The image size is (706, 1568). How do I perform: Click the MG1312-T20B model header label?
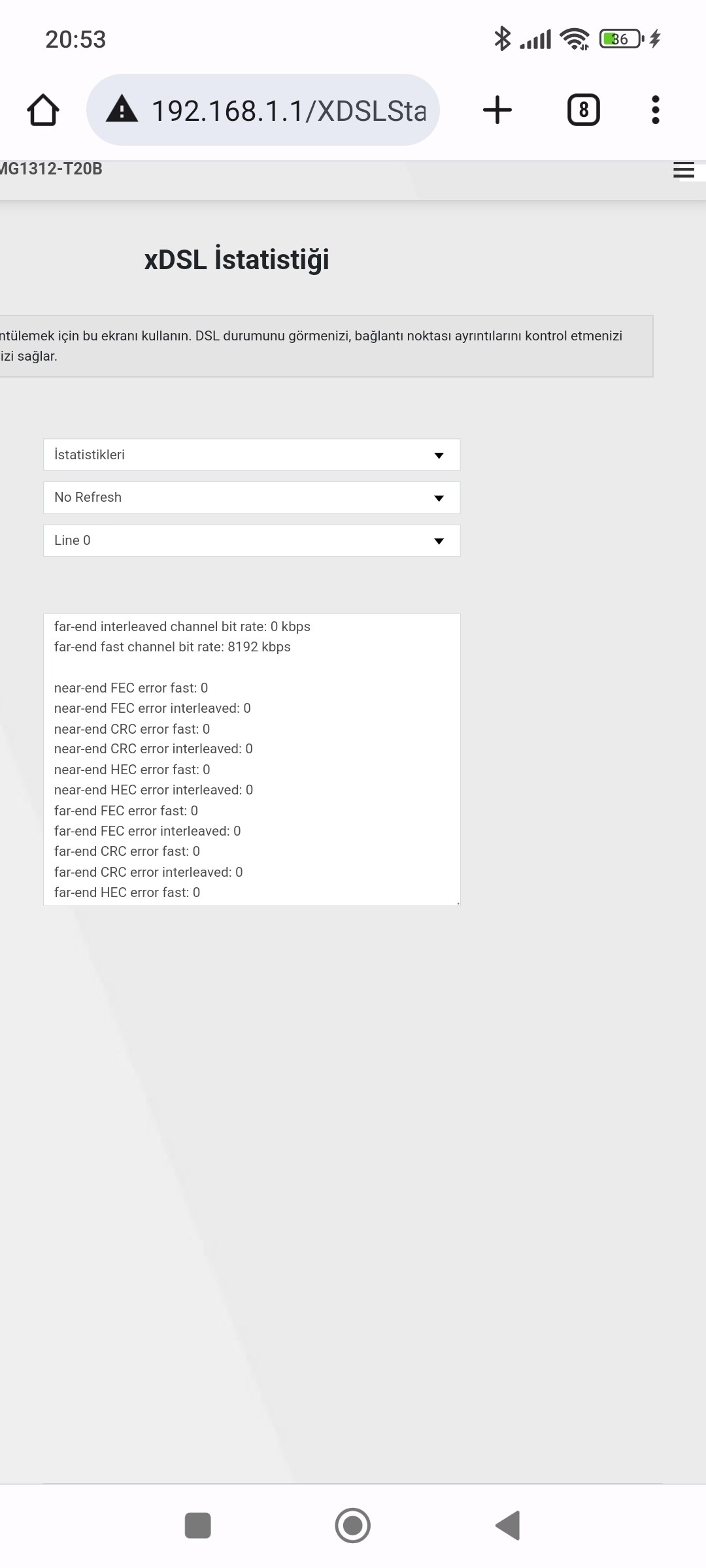(x=51, y=169)
